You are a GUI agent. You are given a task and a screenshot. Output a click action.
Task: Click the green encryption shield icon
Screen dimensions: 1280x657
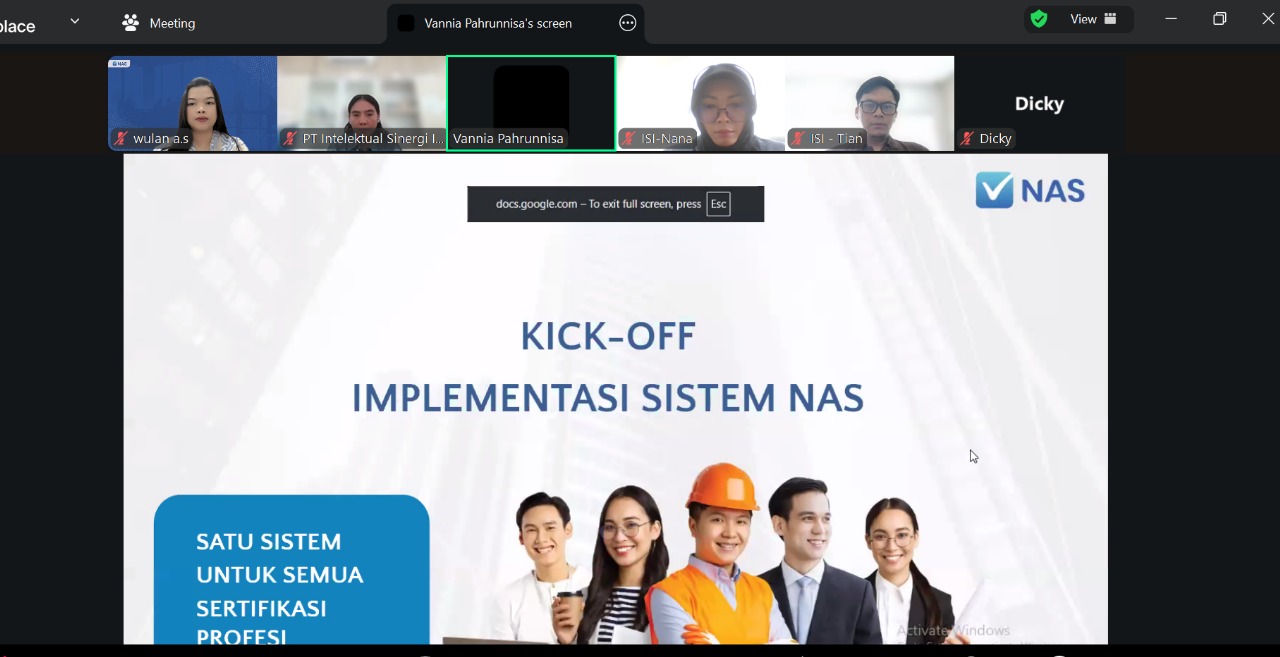(x=1039, y=19)
